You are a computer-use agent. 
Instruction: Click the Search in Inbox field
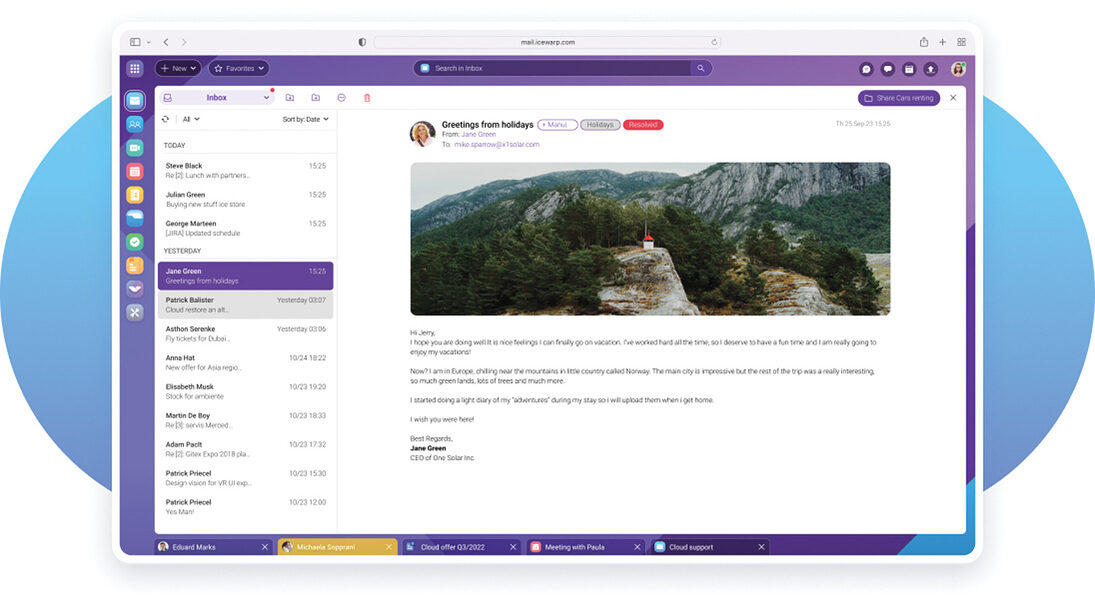552,68
